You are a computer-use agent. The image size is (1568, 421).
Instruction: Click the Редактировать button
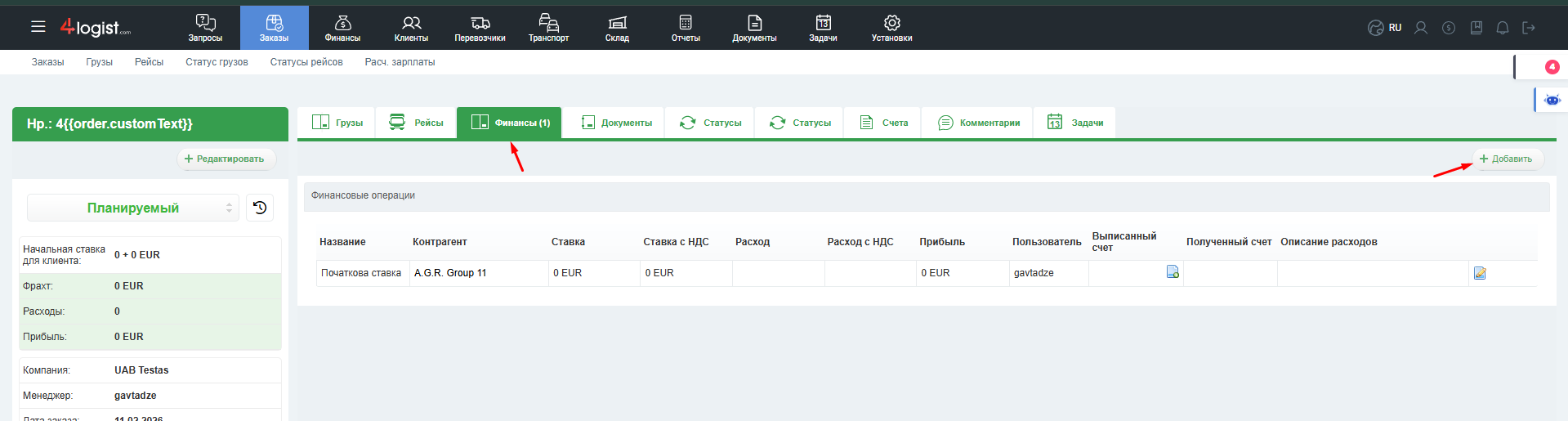tap(225, 159)
